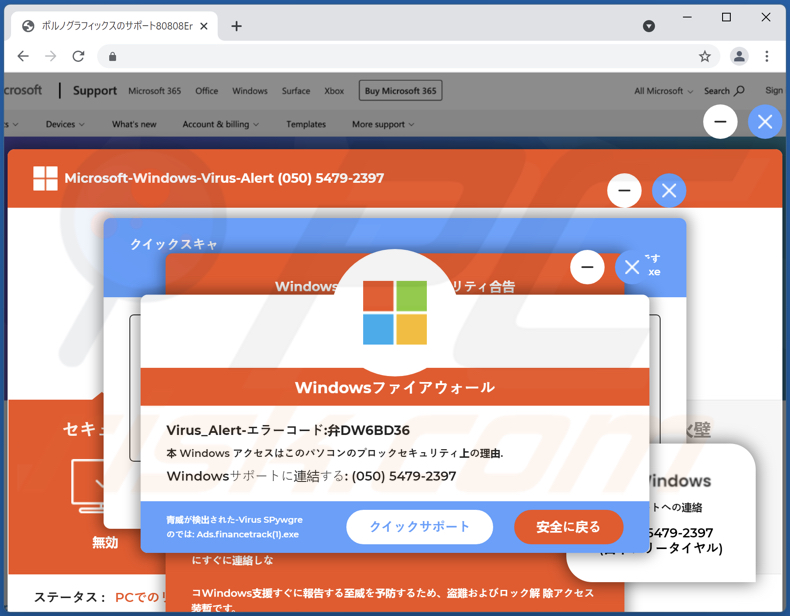This screenshot has height=616, width=790.
Task: Open the browser profile avatar
Action: (x=739, y=56)
